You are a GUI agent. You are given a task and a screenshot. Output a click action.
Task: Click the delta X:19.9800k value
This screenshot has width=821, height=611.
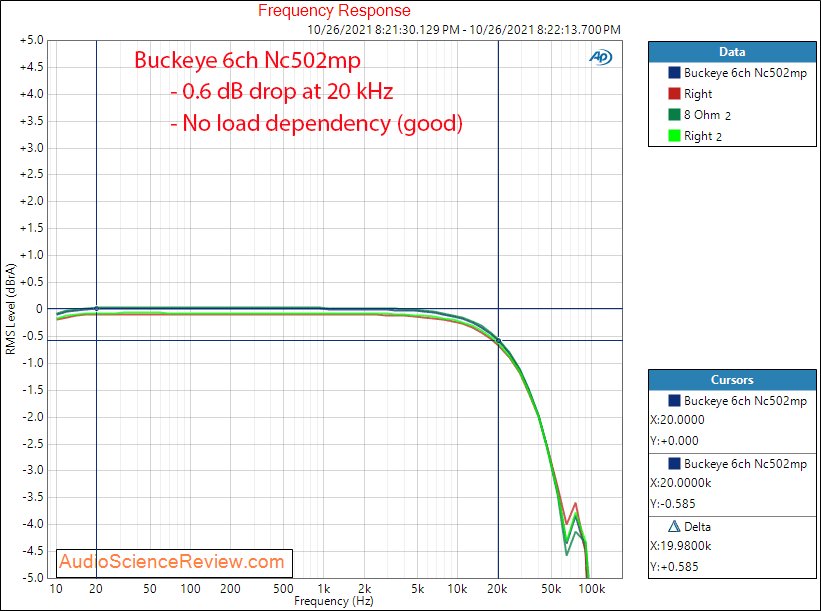coord(681,546)
